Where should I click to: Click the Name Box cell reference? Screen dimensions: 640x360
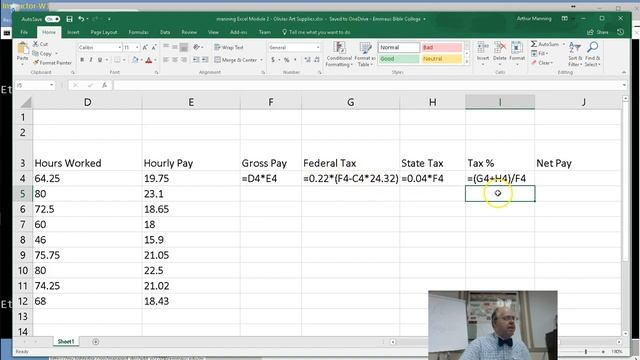(x=35, y=85)
